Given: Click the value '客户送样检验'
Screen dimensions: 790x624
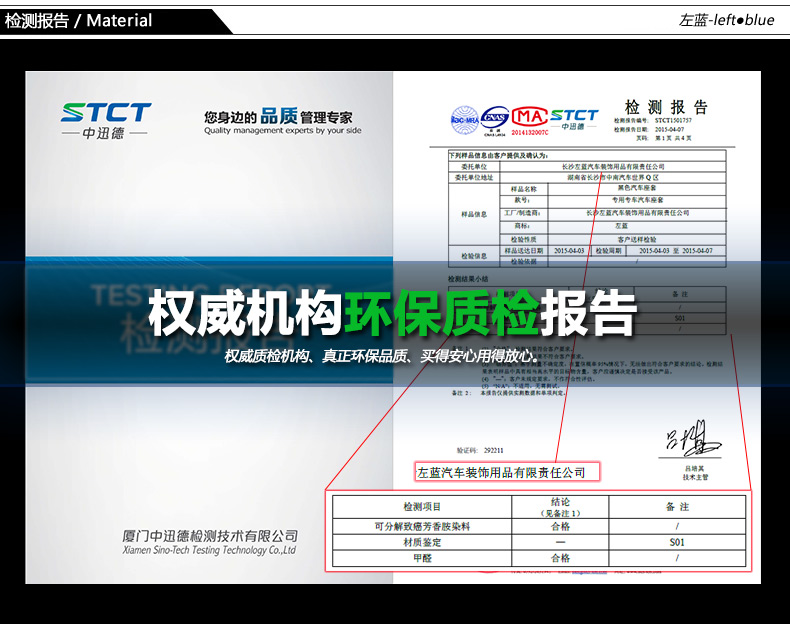Looking at the screenshot, I should pos(637,240).
